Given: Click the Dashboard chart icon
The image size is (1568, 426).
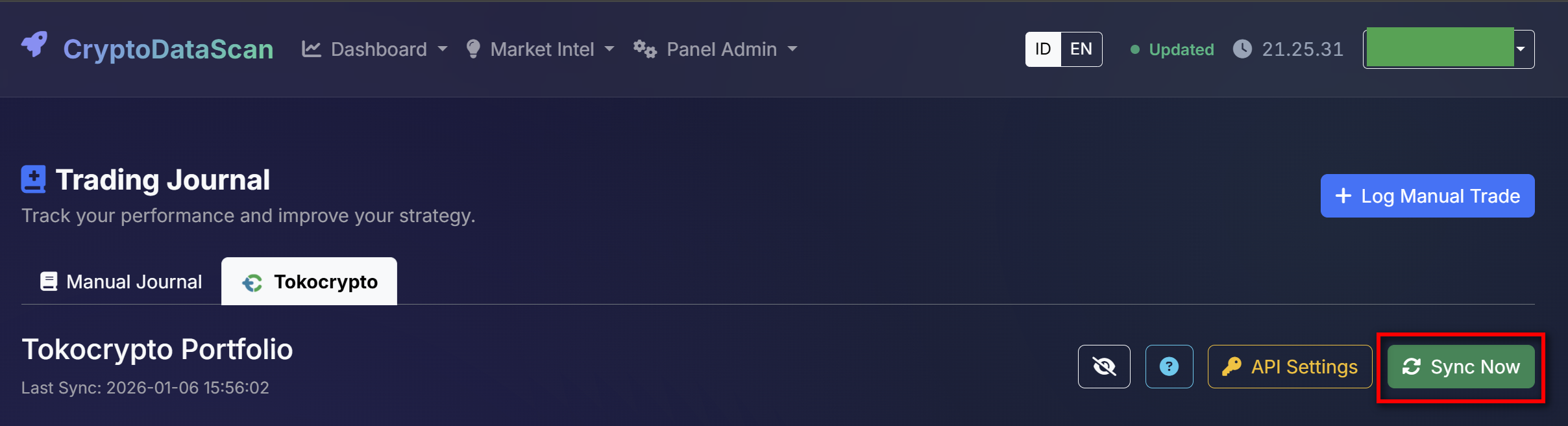Looking at the screenshot, I should click(x=312, y=48).
